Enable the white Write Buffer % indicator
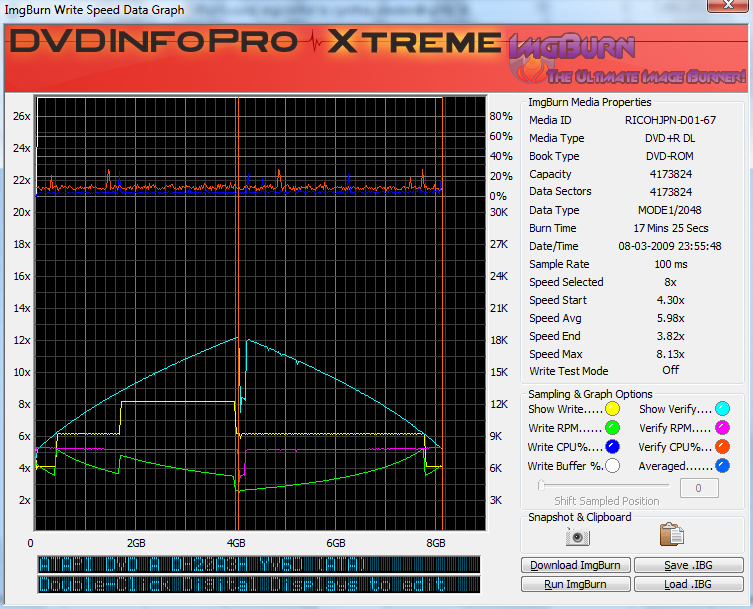753x609 pixels. click(x=612, y=466)
